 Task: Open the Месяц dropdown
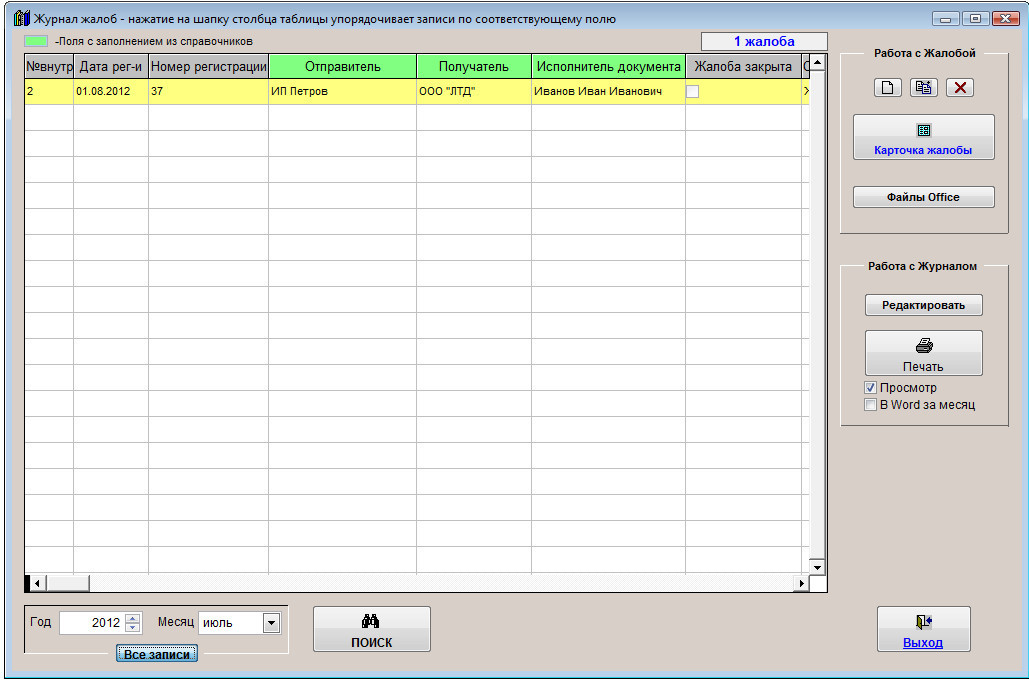(x=271, y=623)
